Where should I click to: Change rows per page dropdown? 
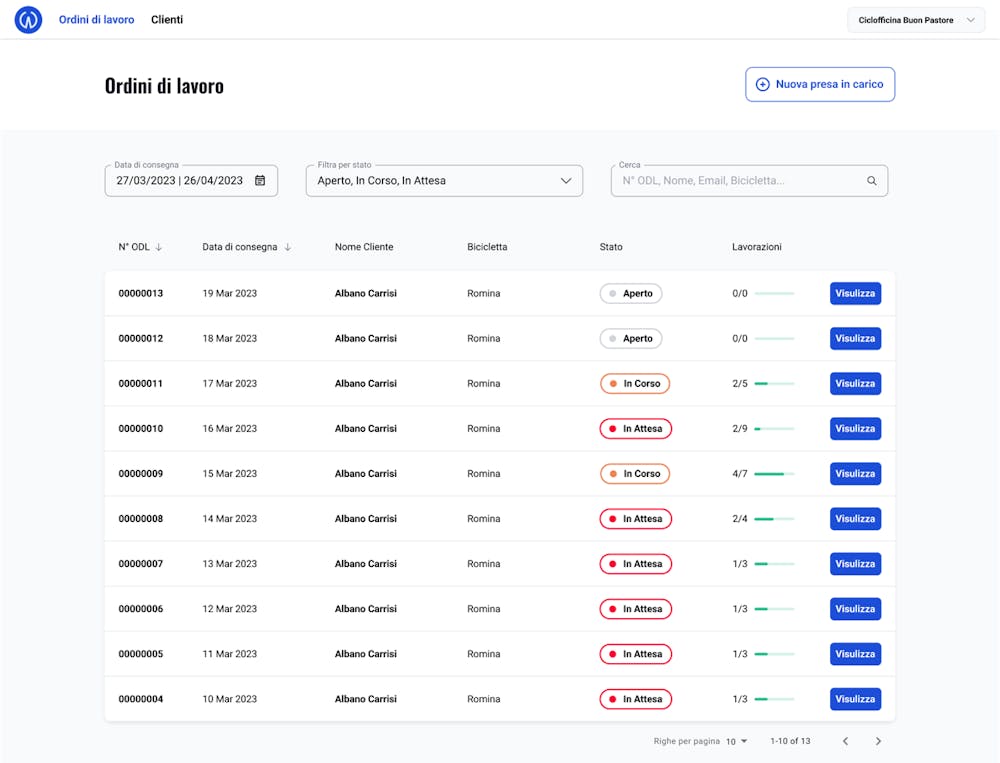coord(737,741)
